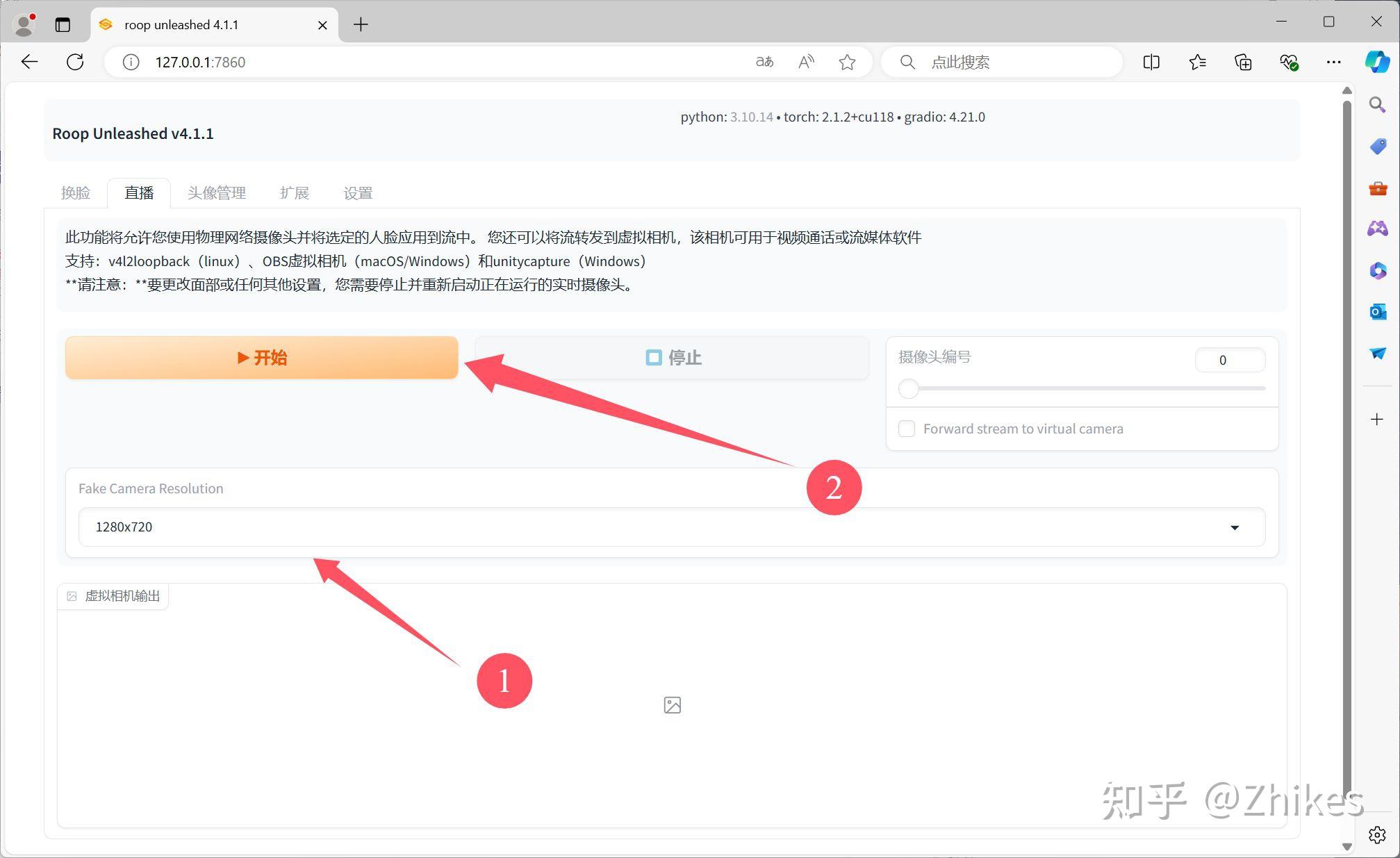
Task: Expand the Fake Camera Resolution dropdown arrow
Action: [1235, 527]
